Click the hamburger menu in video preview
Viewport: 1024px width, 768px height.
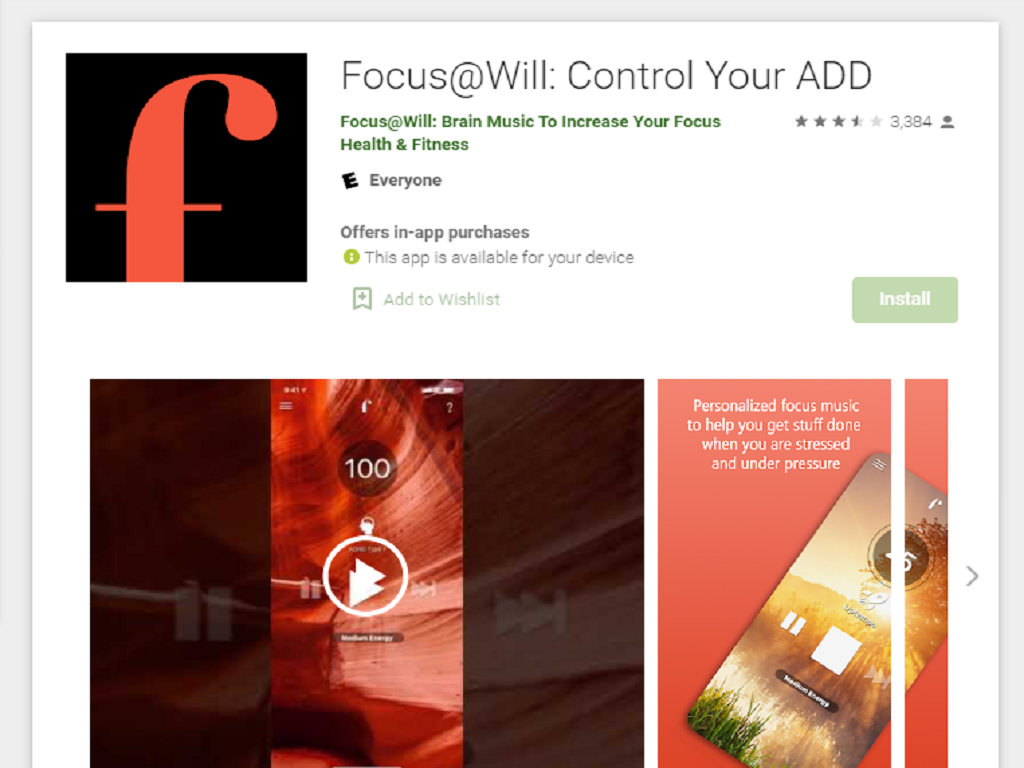(286, 406)
